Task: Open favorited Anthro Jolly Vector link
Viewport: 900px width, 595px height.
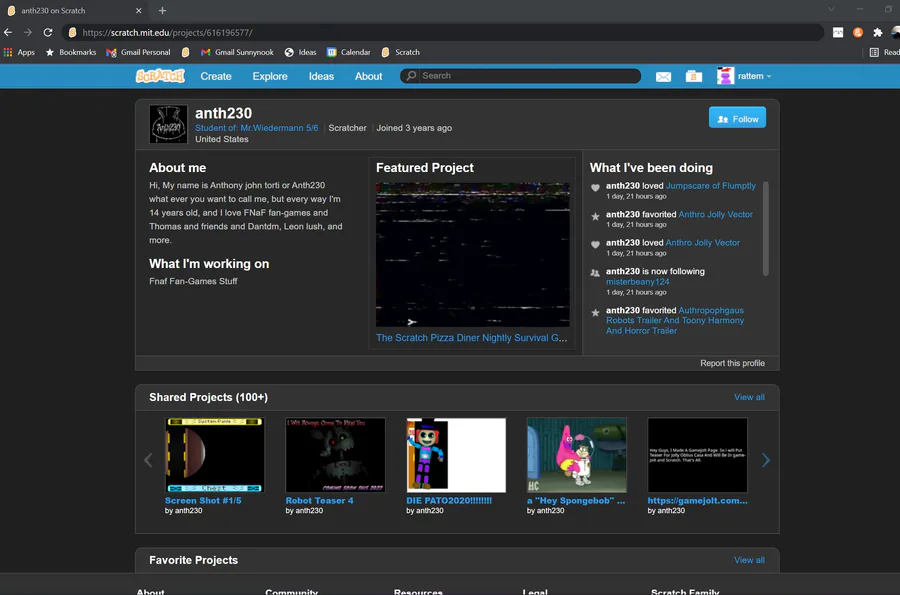Action: [x=715, y=215]
